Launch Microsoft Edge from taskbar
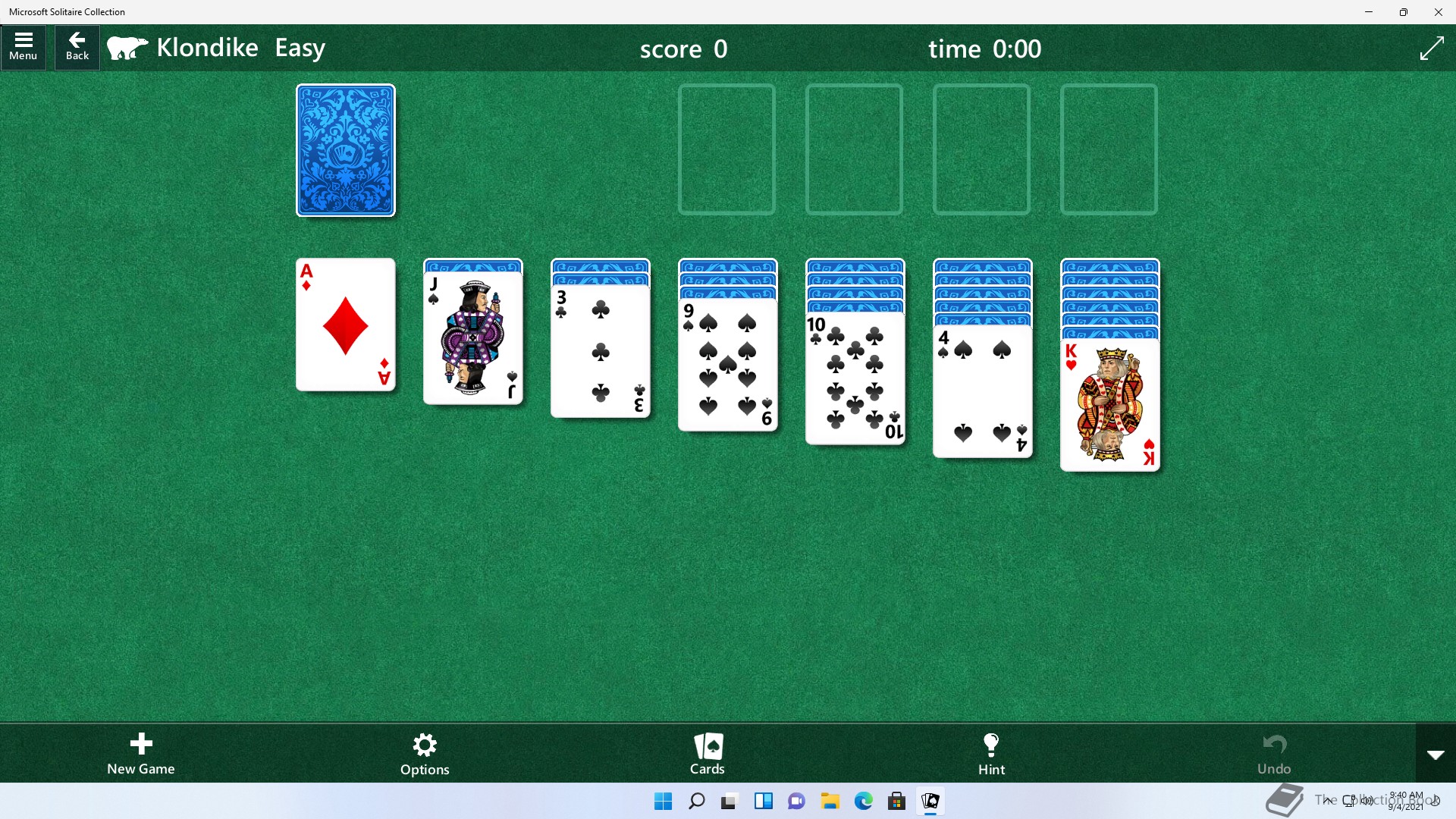Screen dimensions: 1456x819 [863, 801]
